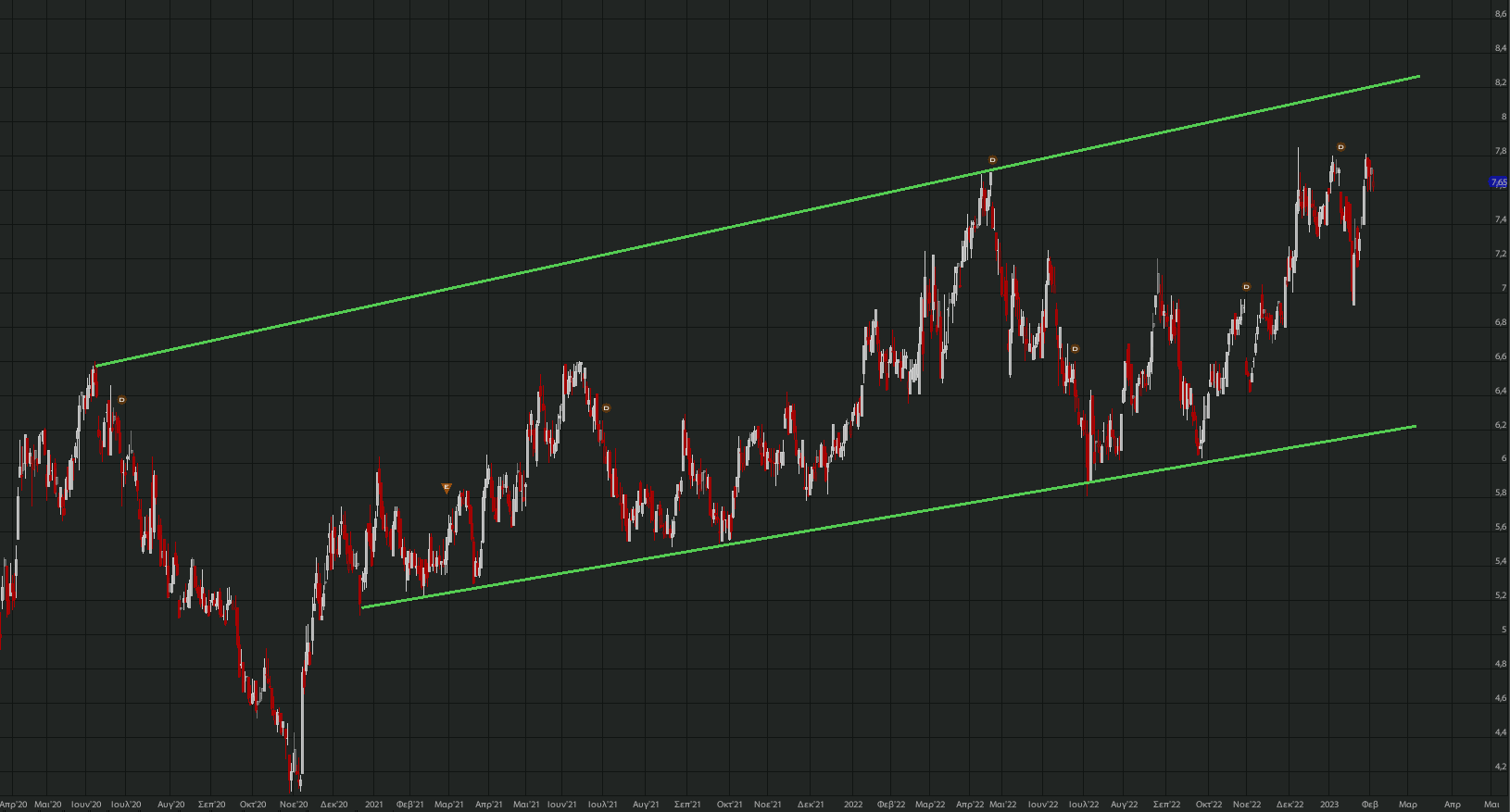The image size is (1510, 812).
Task: Click the Ιουλ'20 date axis label
Action: coord(126,805)
